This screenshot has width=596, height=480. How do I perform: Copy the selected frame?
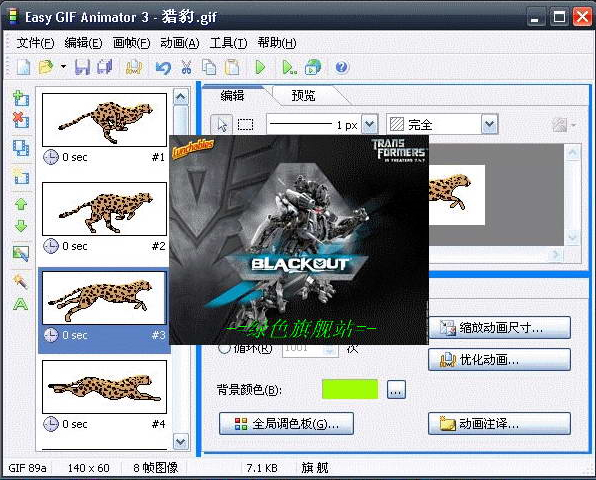209,67
